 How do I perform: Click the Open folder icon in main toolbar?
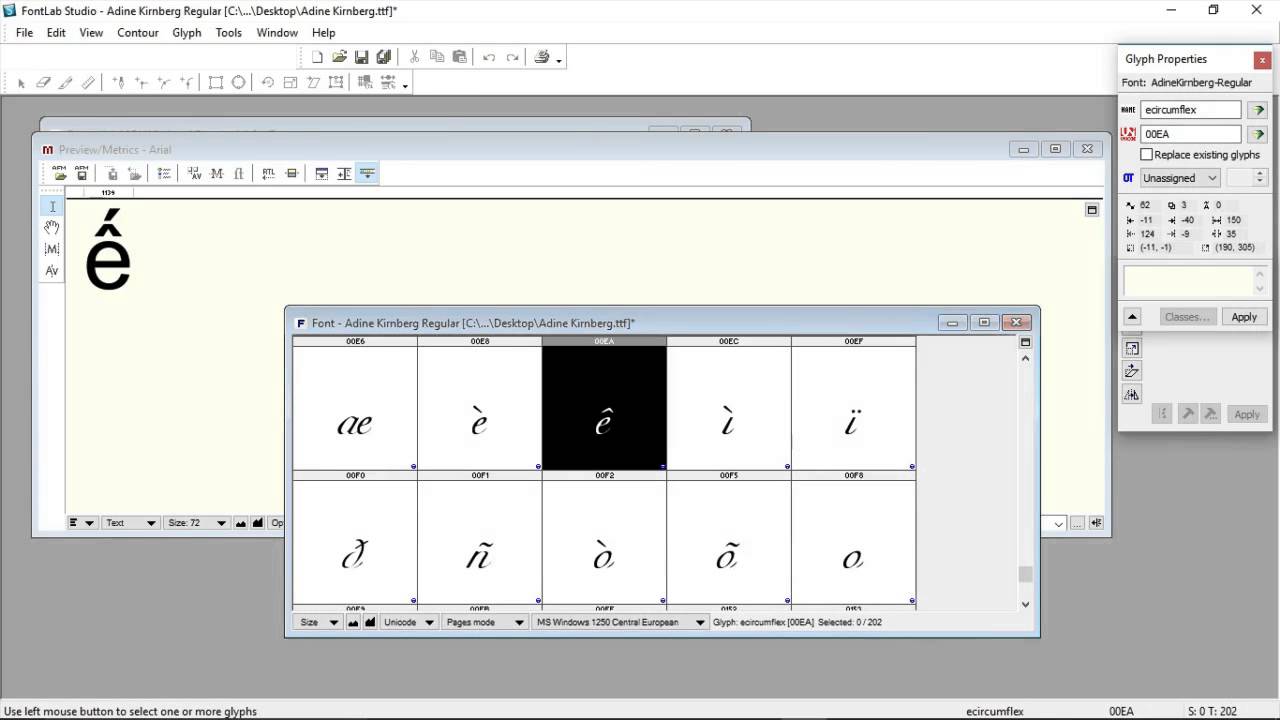coord(340,57)
